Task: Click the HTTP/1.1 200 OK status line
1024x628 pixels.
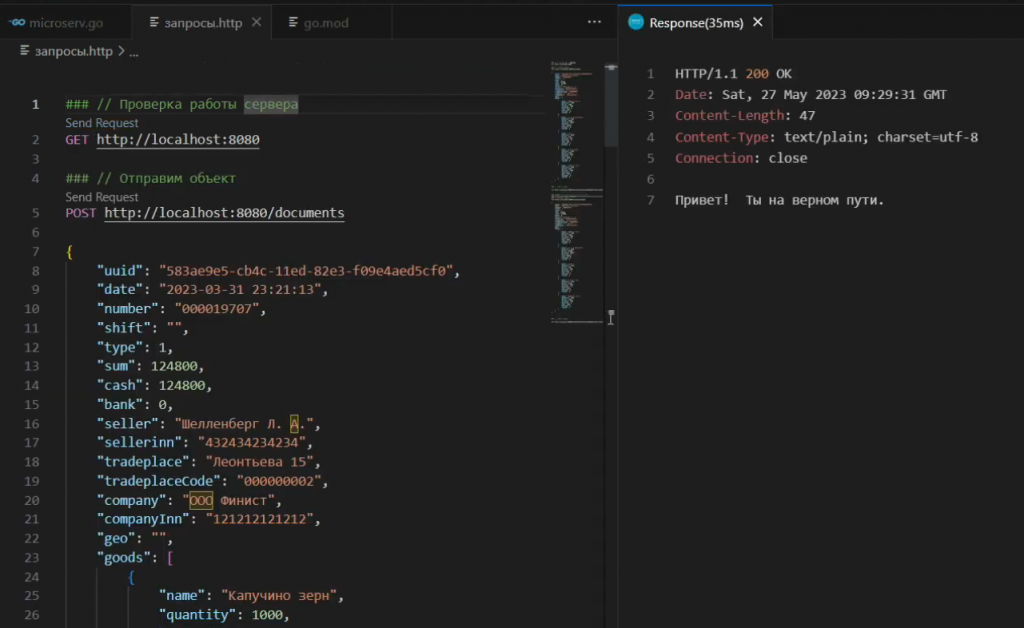Action: point(733,74)
